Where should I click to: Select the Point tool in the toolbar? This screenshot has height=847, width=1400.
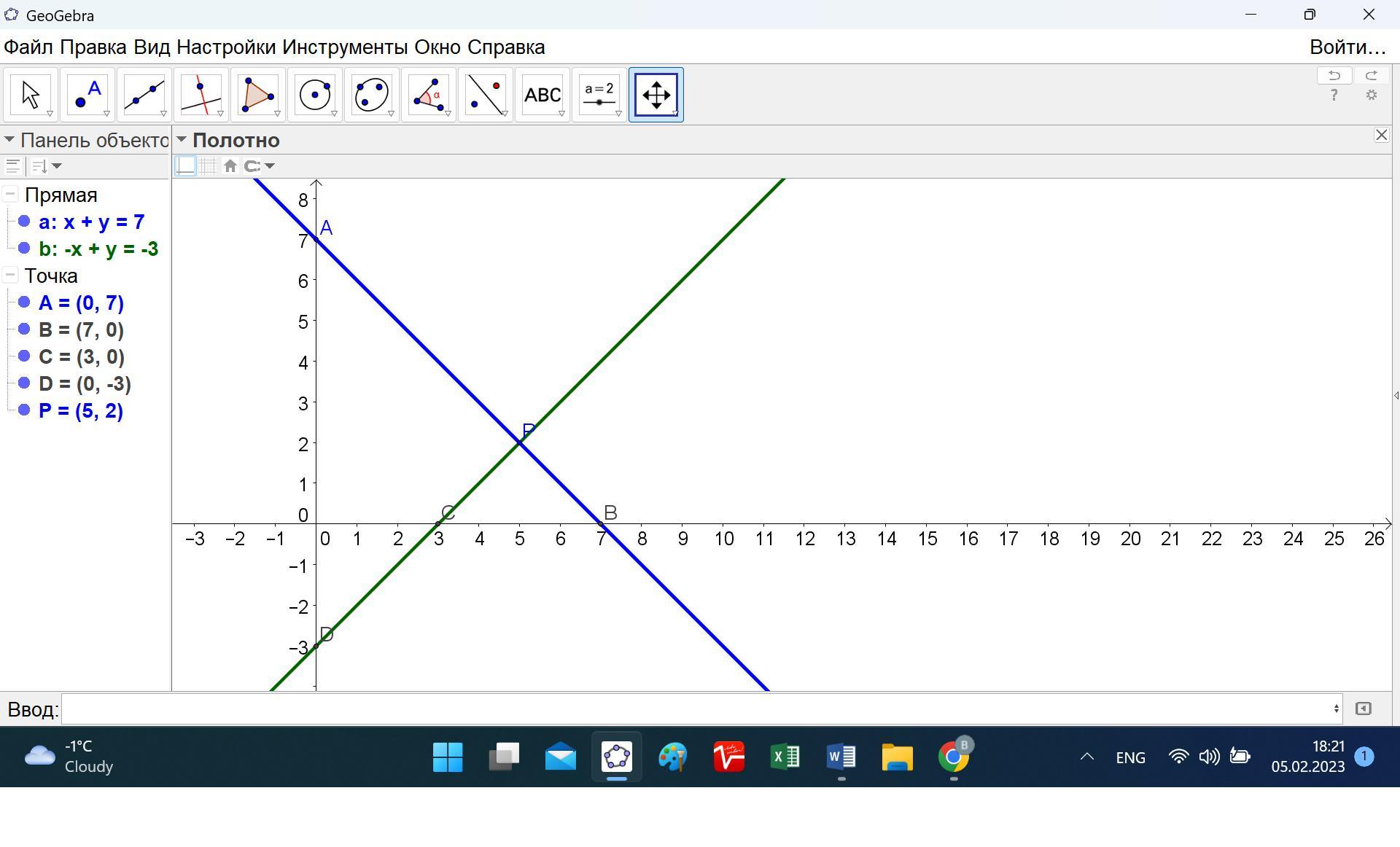tap(87, 95)
